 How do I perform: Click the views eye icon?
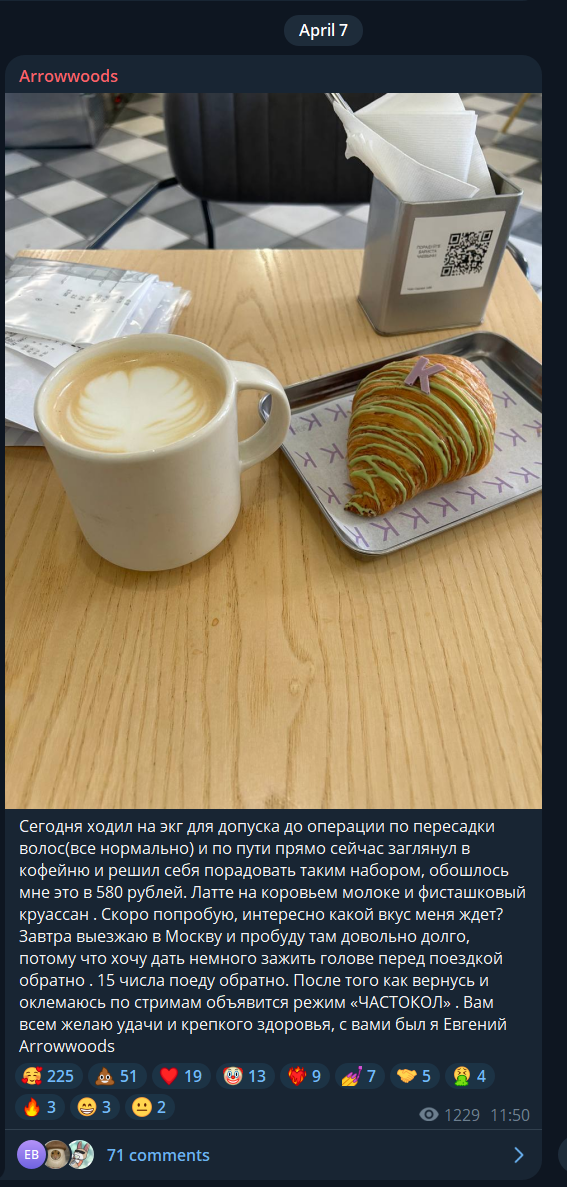pyautogui.click(x=429, y=1114)
